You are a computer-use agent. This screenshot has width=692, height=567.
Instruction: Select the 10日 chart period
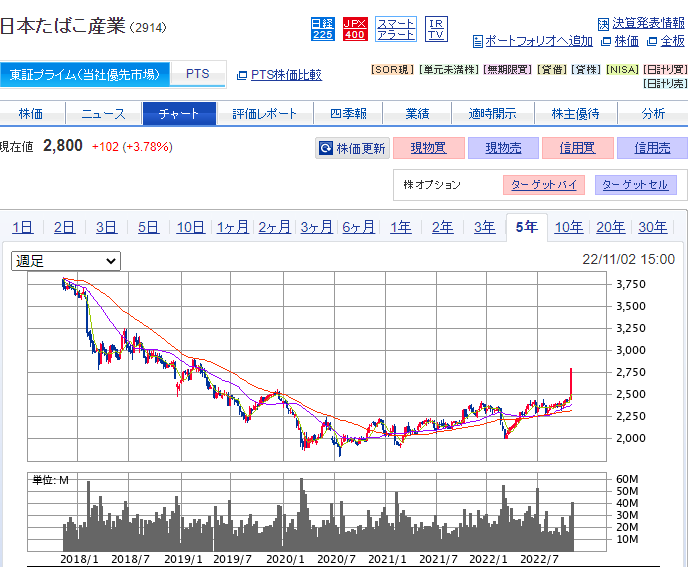click(191, 227)
